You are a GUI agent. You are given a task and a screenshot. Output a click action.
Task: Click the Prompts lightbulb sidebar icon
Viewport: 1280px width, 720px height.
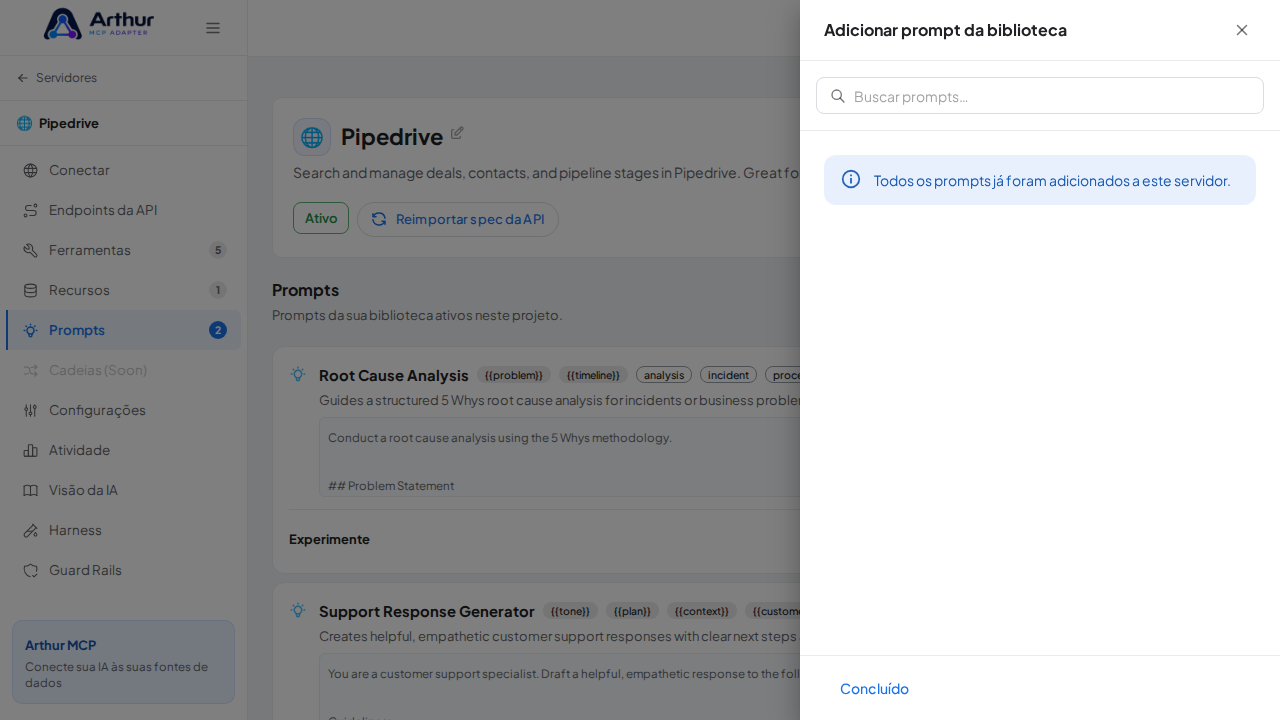(31, 330)
